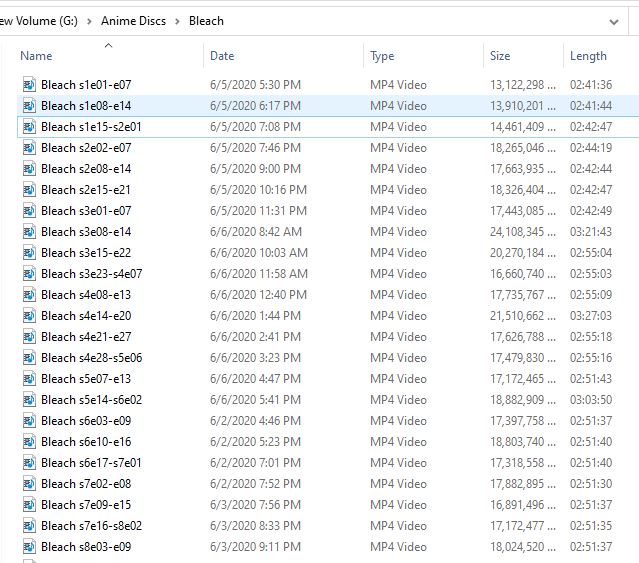Select the file icon of Bleach s2e08-e14
639x563 pixels.
point(29,169)
